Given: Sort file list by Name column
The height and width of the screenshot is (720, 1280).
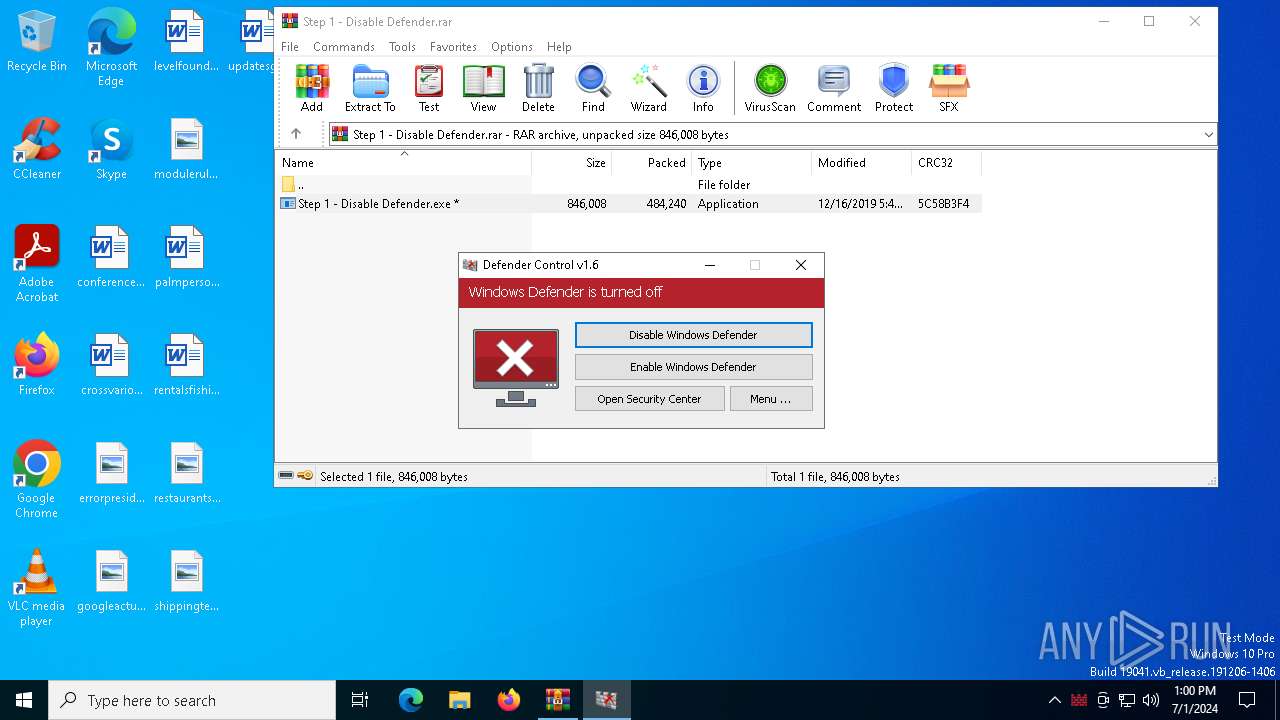Looking at the screenshot, I should [x=404, y=163].
